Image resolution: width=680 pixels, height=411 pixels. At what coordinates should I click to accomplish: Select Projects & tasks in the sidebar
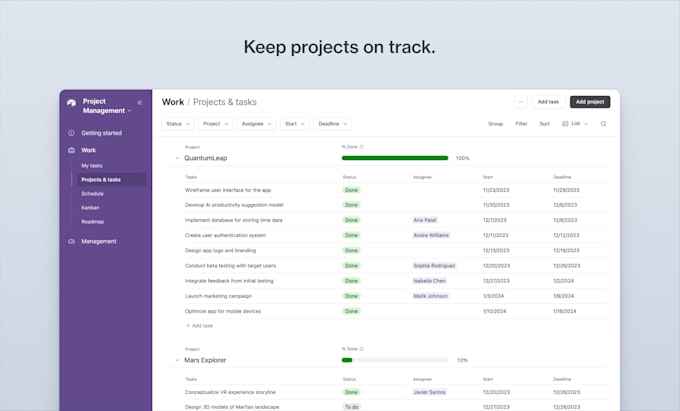click(111, 179)
